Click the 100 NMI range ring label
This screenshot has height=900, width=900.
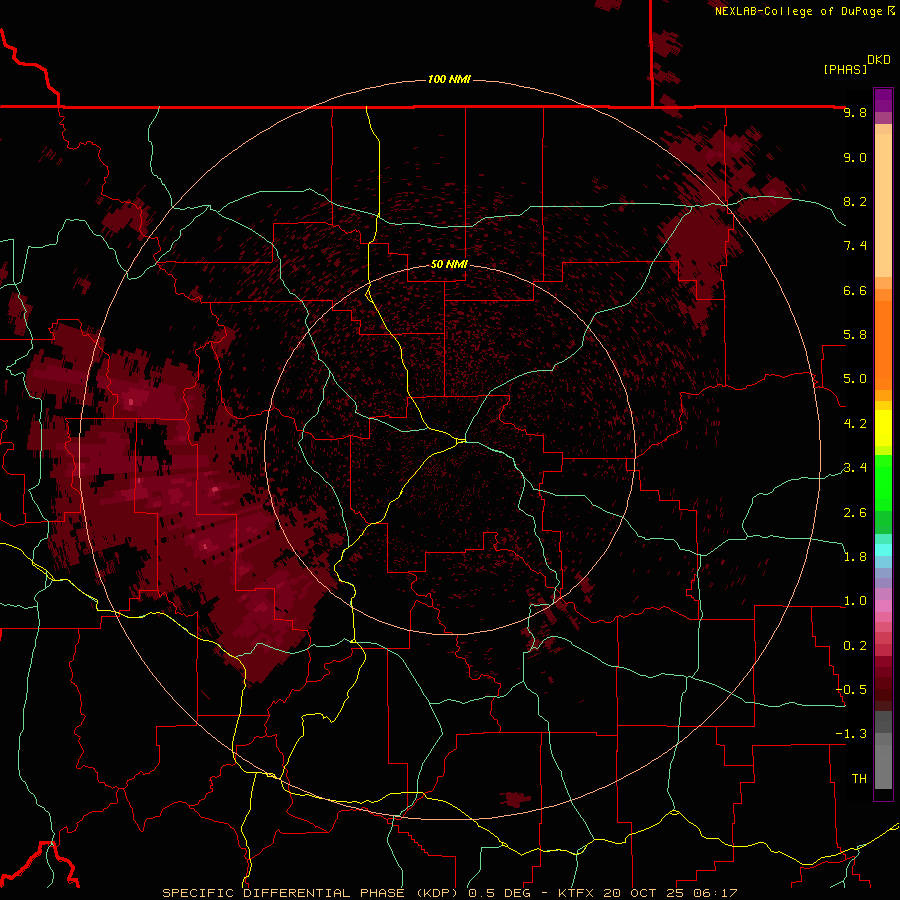449,79
